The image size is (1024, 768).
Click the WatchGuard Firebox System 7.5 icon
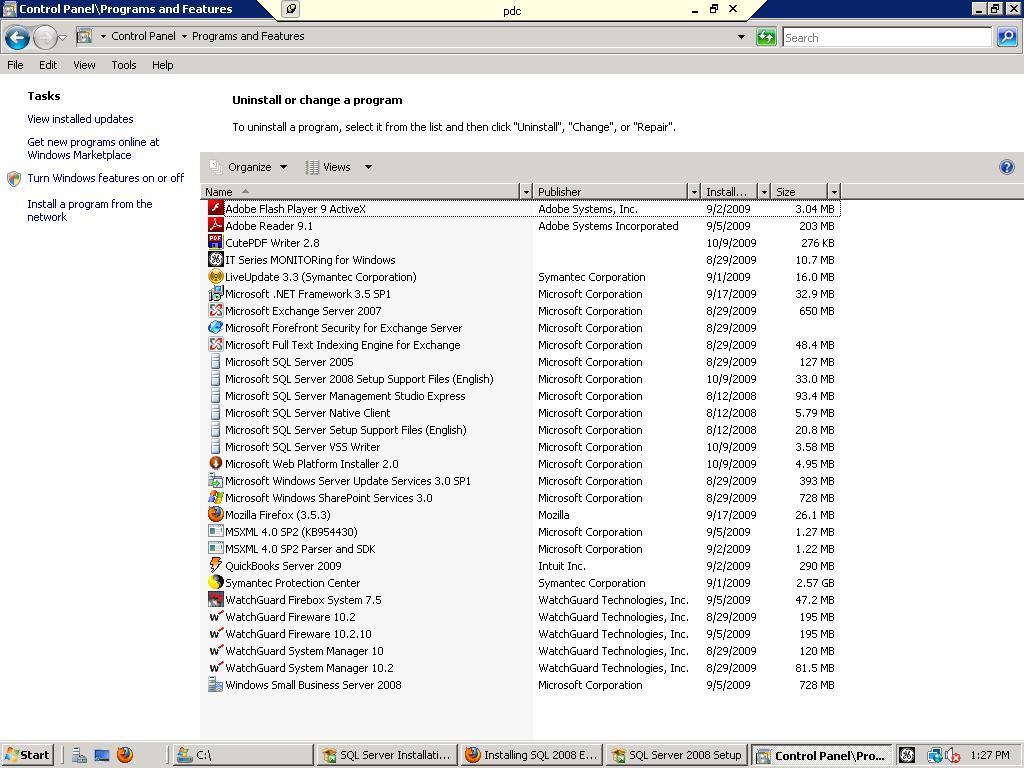point(216,599)
